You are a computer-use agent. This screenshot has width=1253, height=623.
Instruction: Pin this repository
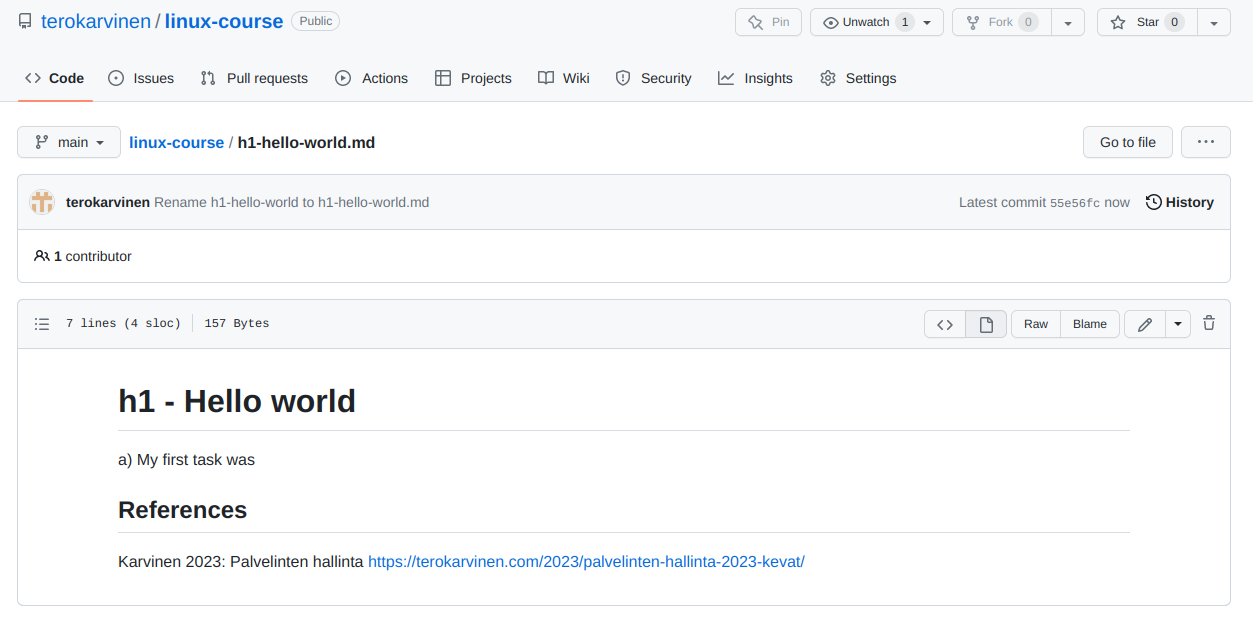click(768, 22)
